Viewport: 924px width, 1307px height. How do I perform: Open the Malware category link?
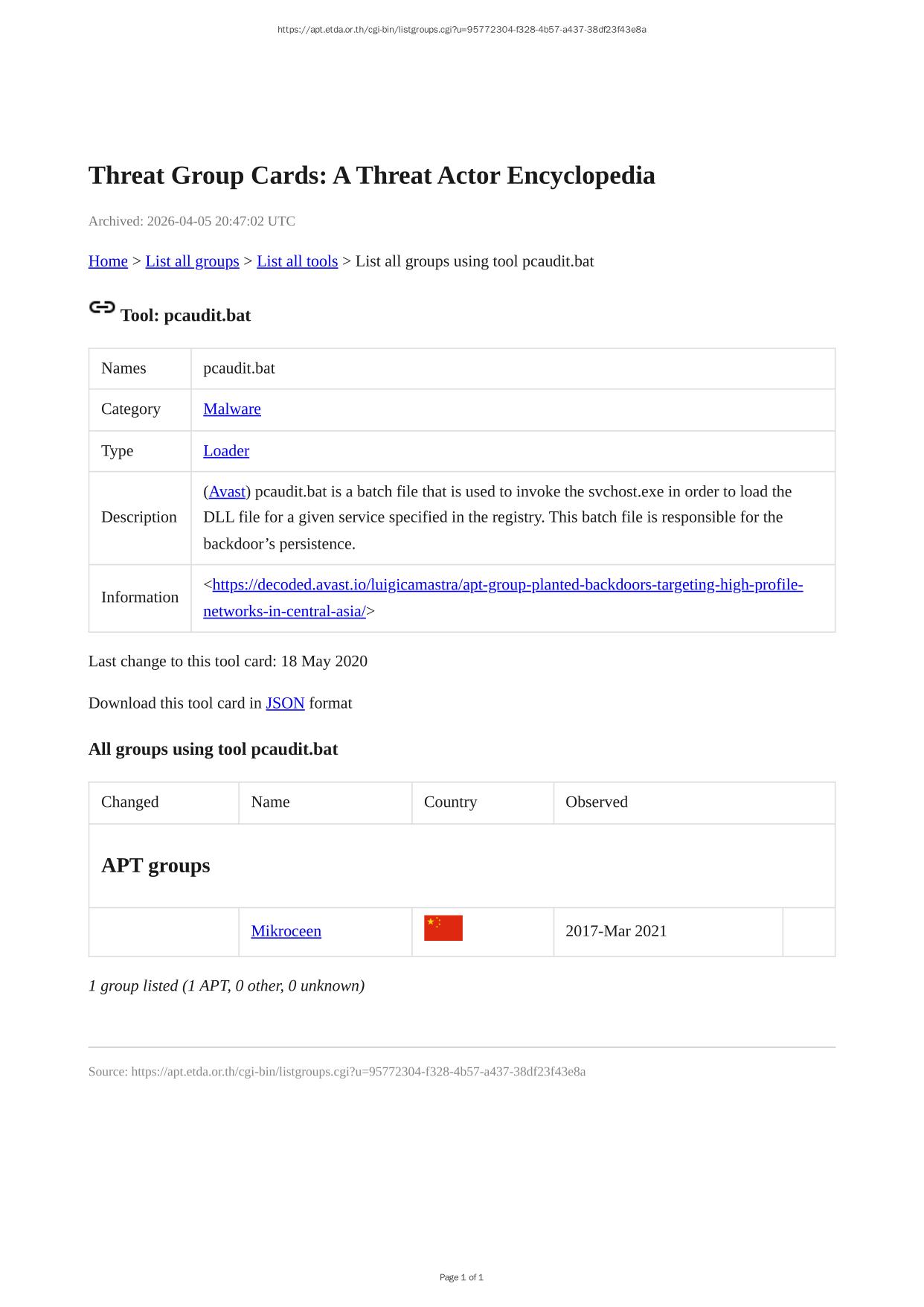click(x=232, y=409)
